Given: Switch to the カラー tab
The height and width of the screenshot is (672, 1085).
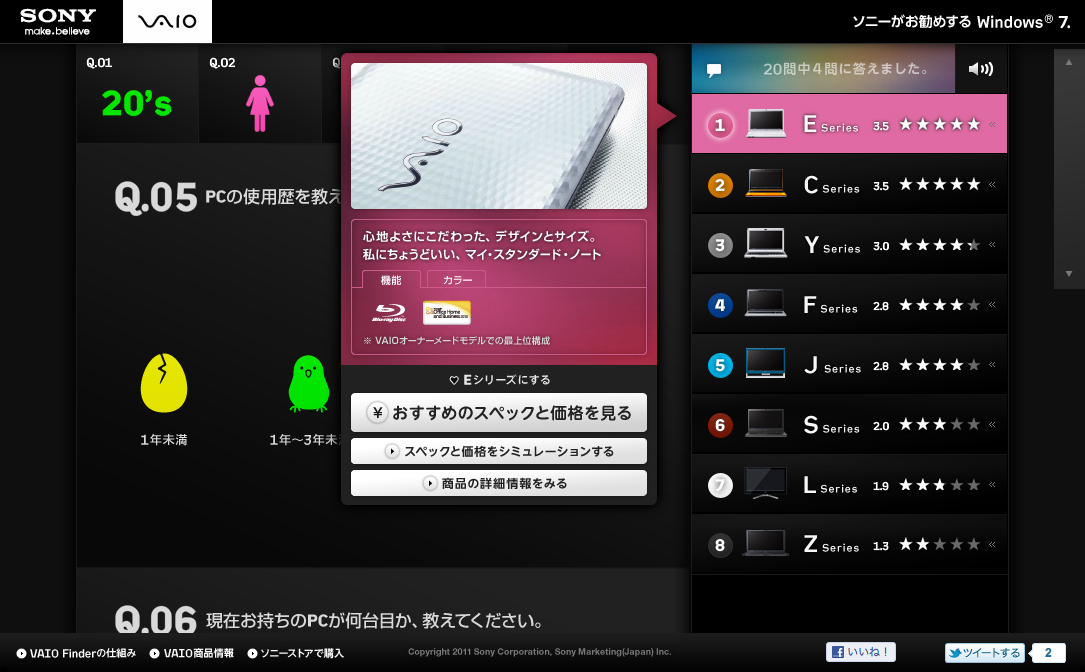Looking at the screenshot, I should pos(457,280).
